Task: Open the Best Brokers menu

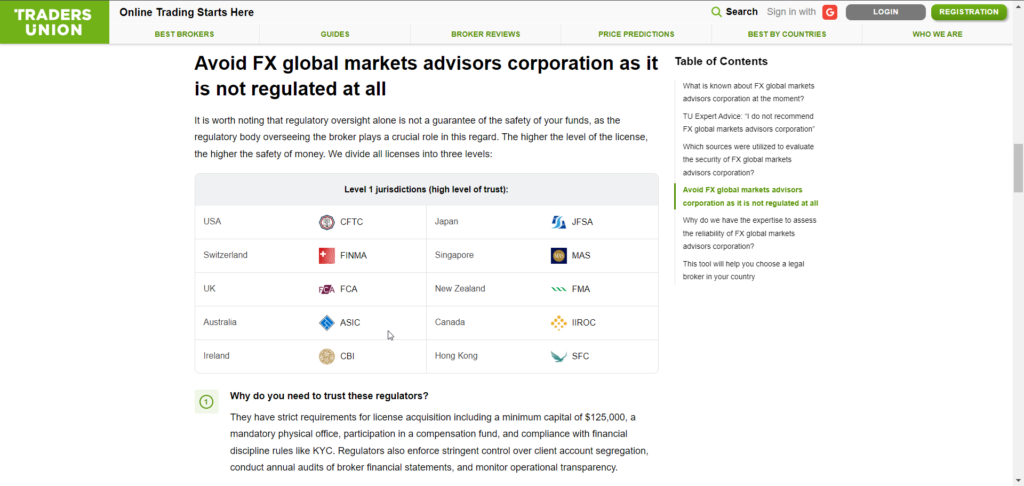Action: (x=184, y=34)
